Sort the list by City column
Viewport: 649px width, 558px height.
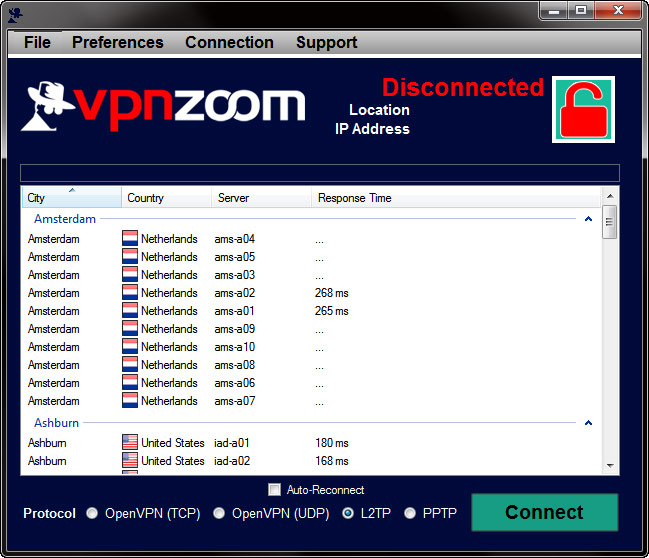[72, 197]
